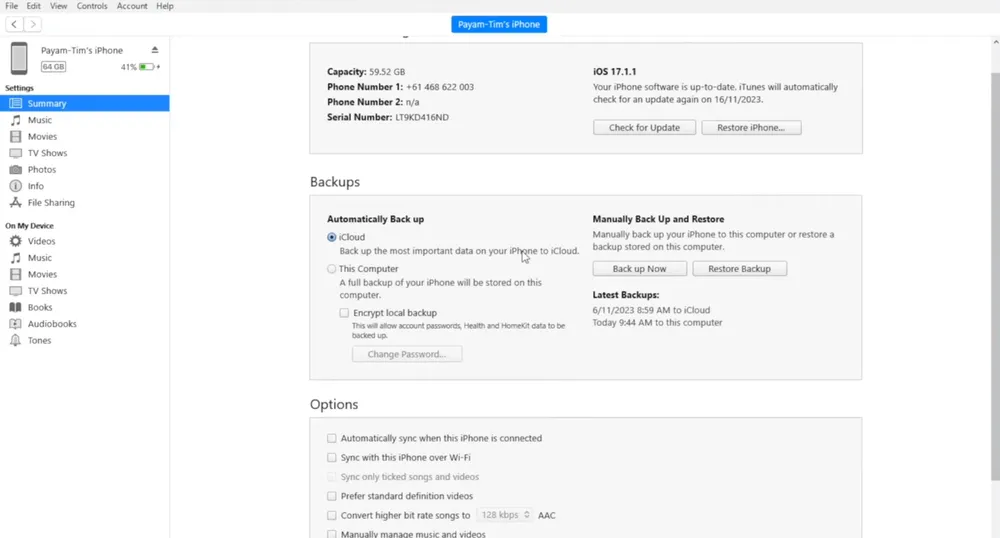
Task: Click the battery level icon
Action: coord(147,66)
